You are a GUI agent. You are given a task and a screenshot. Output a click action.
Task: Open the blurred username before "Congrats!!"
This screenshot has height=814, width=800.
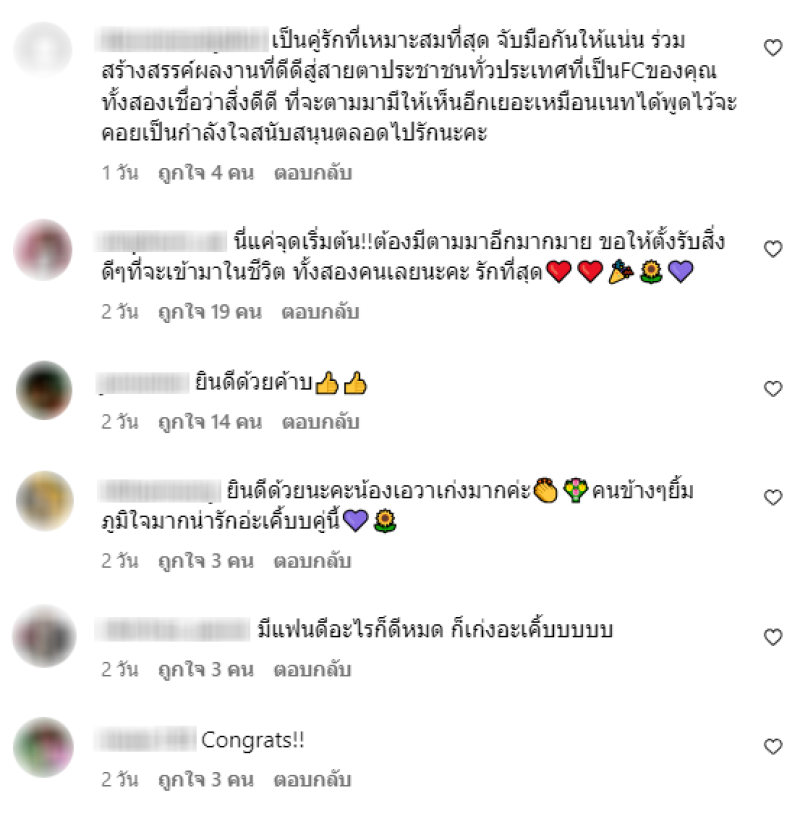tap(146, 740)
